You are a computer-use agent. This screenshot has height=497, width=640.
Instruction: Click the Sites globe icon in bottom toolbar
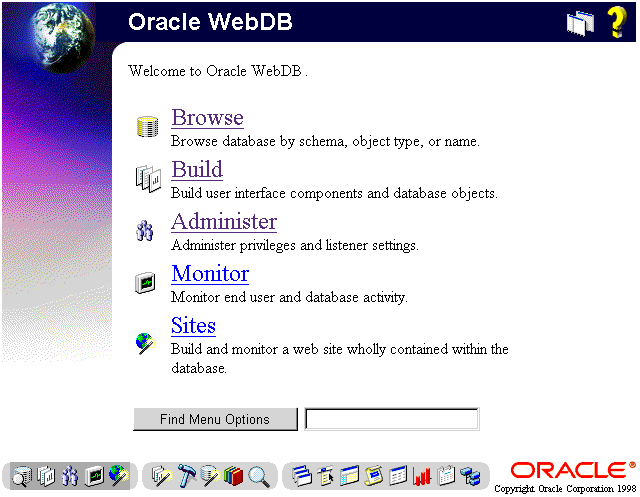[119, 476]
